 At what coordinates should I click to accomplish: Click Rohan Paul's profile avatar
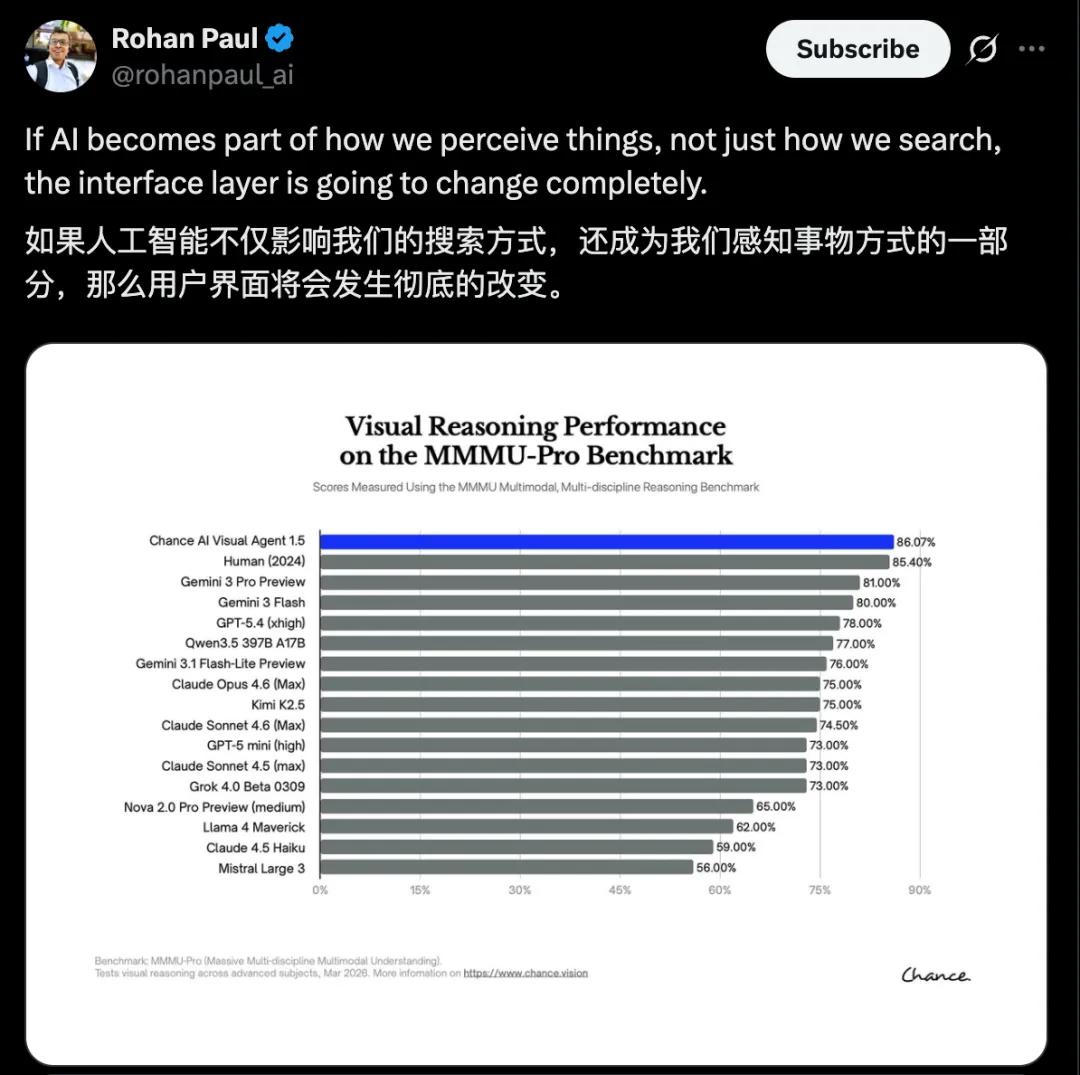[x=60, y=57]
